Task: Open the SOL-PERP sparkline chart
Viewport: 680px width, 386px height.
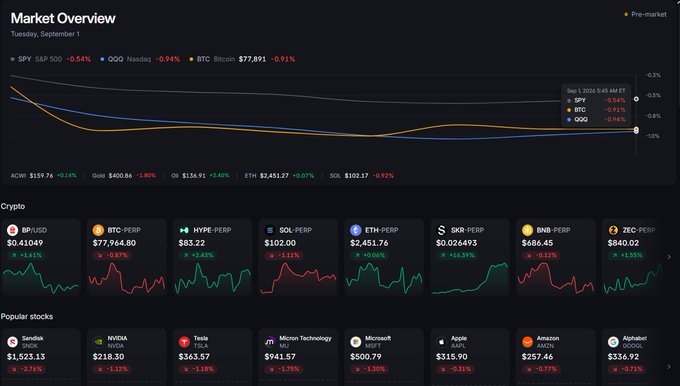Action: pos(298,278)
